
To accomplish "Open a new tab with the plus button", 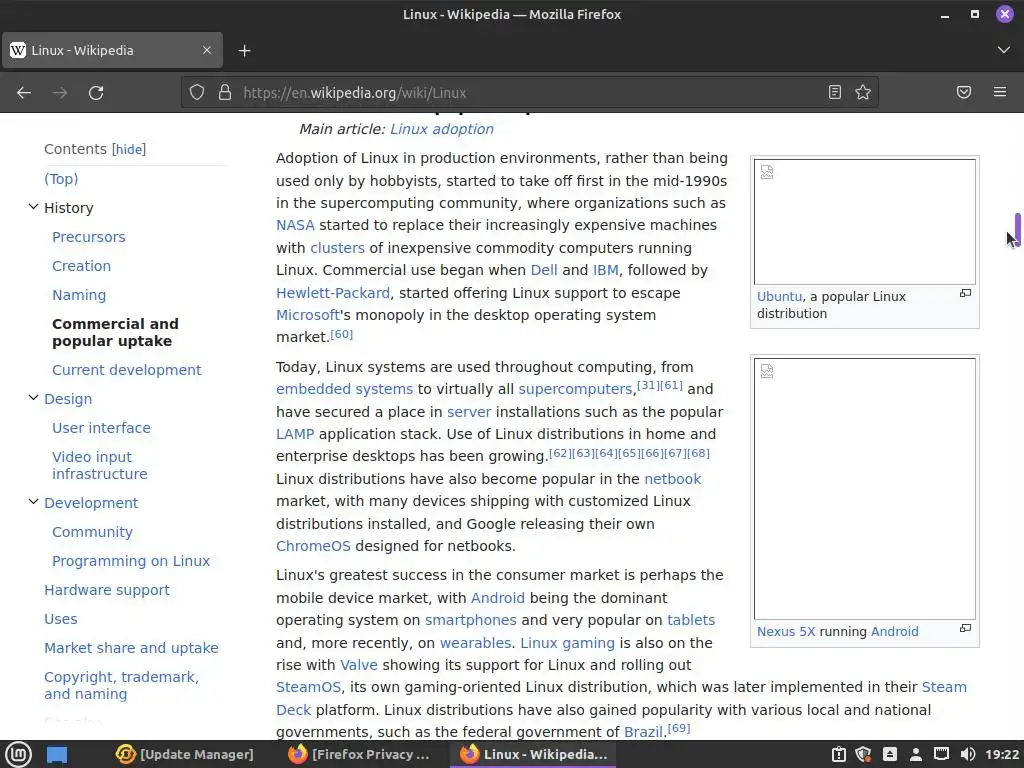I will 244,50.
